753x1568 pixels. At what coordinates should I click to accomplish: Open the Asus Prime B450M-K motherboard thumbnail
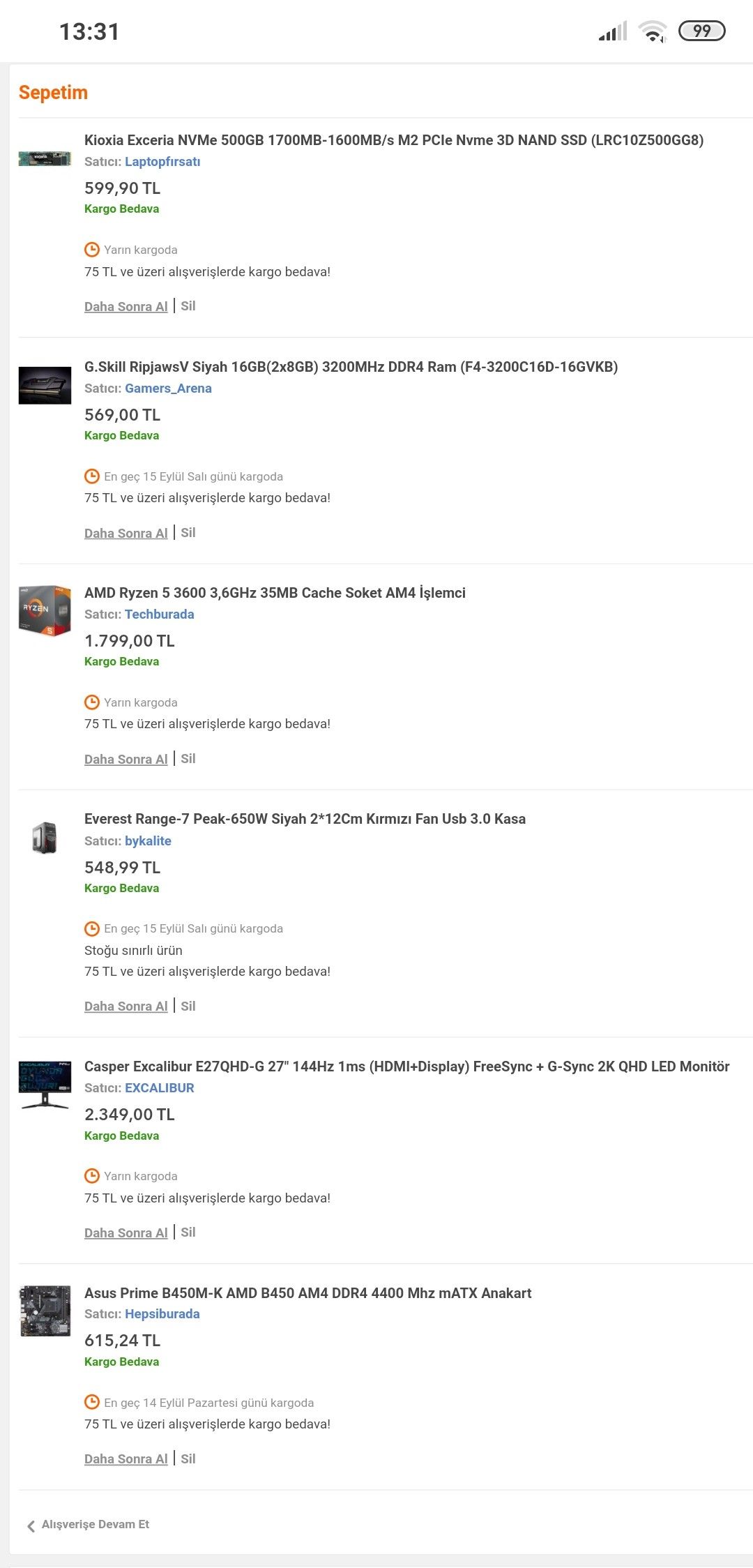45,1311
